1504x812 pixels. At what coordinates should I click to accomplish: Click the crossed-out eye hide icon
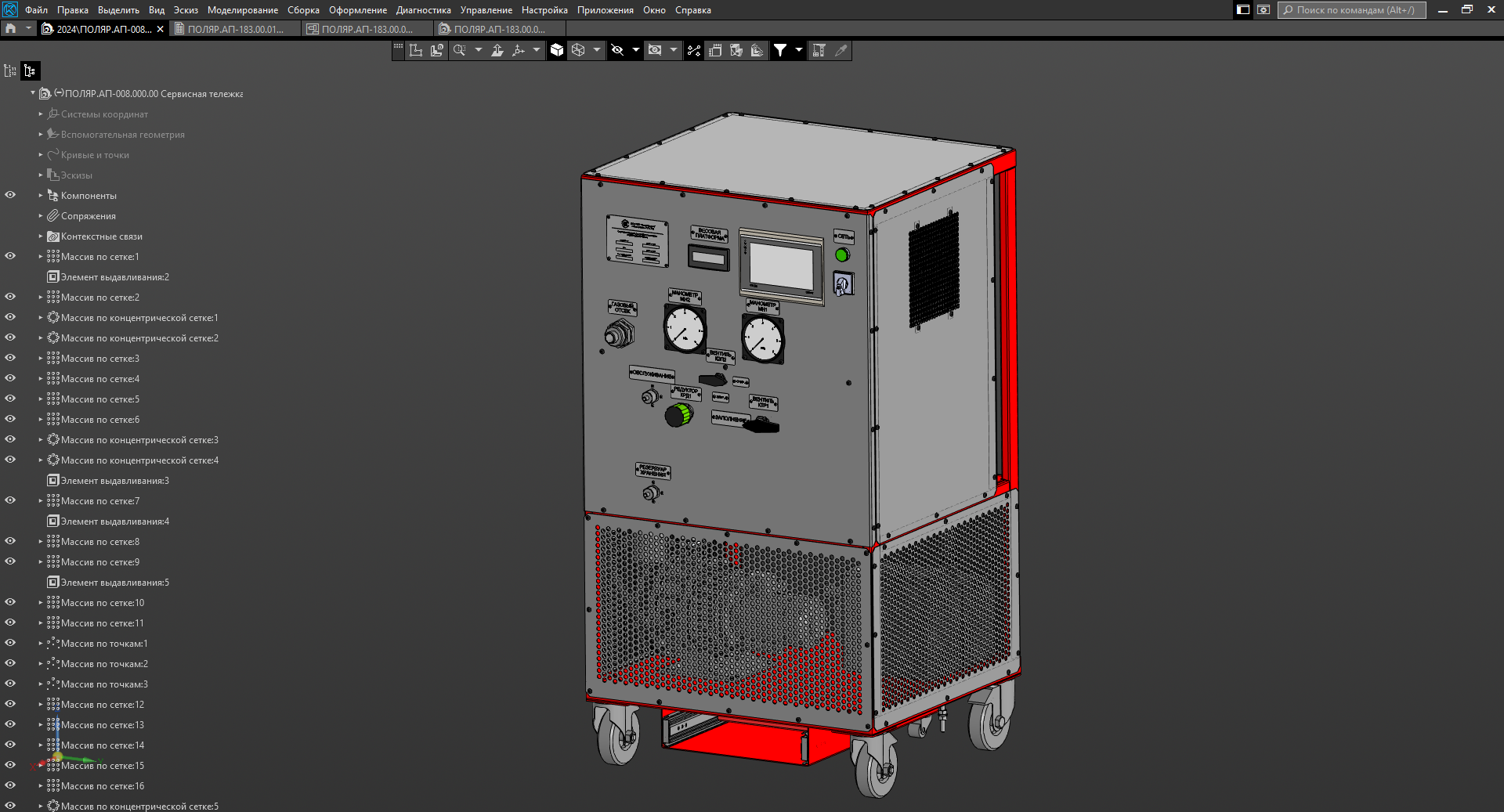pyautogui.click(x=617, y=50)
